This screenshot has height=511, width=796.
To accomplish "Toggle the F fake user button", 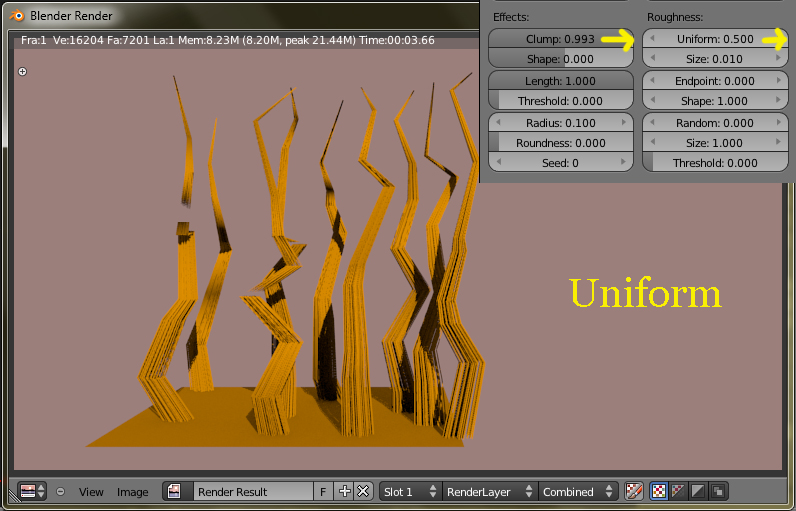I will click(x=323, y=491).
